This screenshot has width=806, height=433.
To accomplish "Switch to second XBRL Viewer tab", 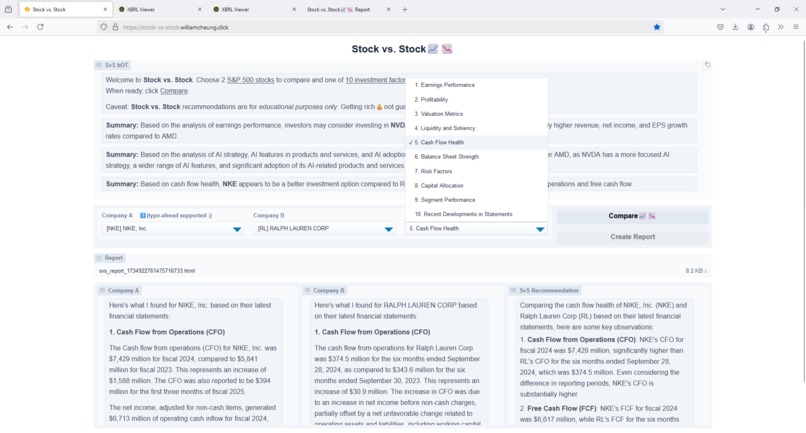I will pos(254,9).
